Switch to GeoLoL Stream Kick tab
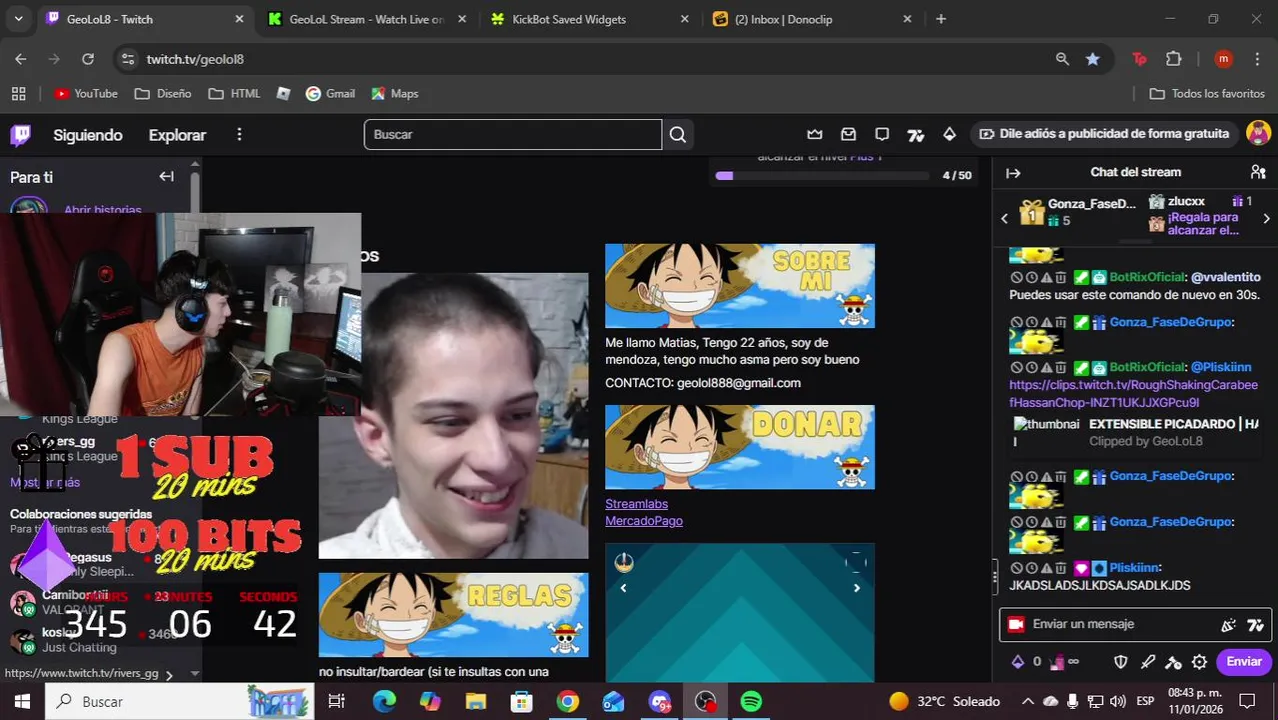 [365, 19]
